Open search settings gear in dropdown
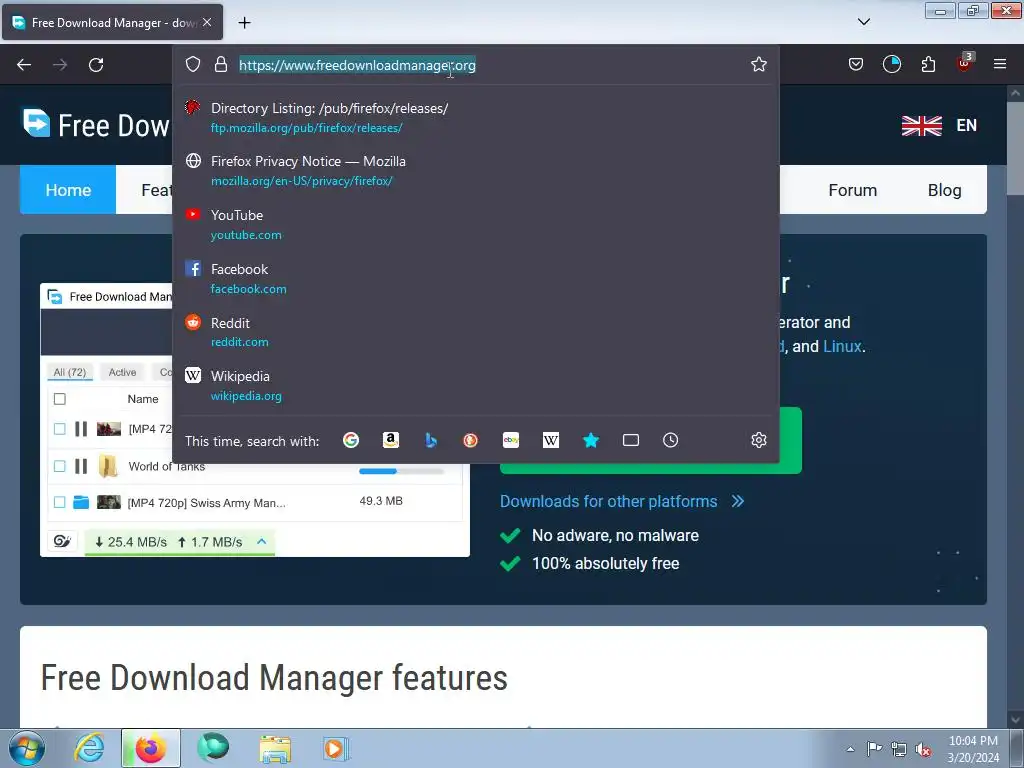Screen dimensions: 1024x768 [758, 440]
